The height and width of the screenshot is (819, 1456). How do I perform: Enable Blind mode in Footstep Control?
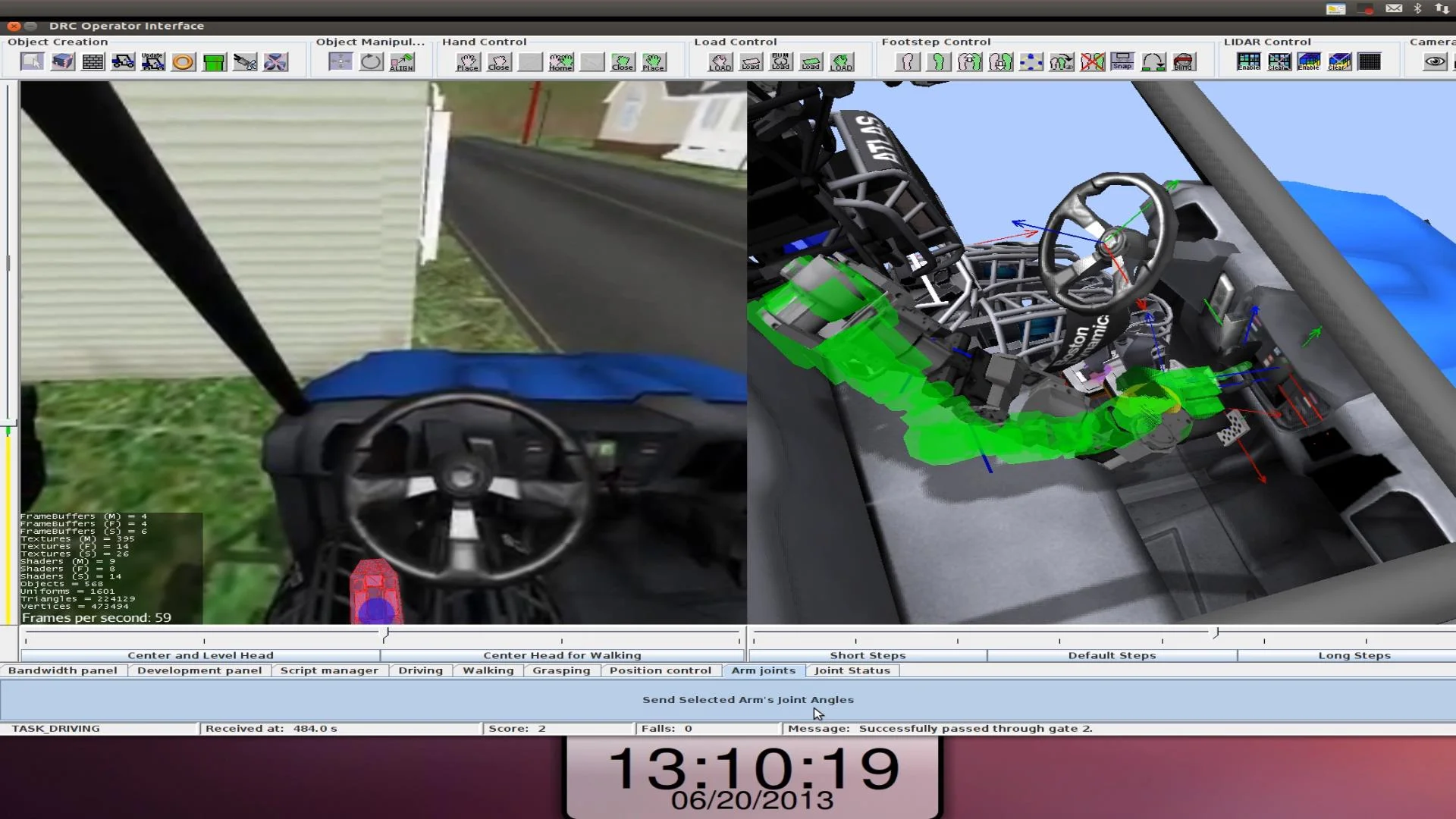1185,61
